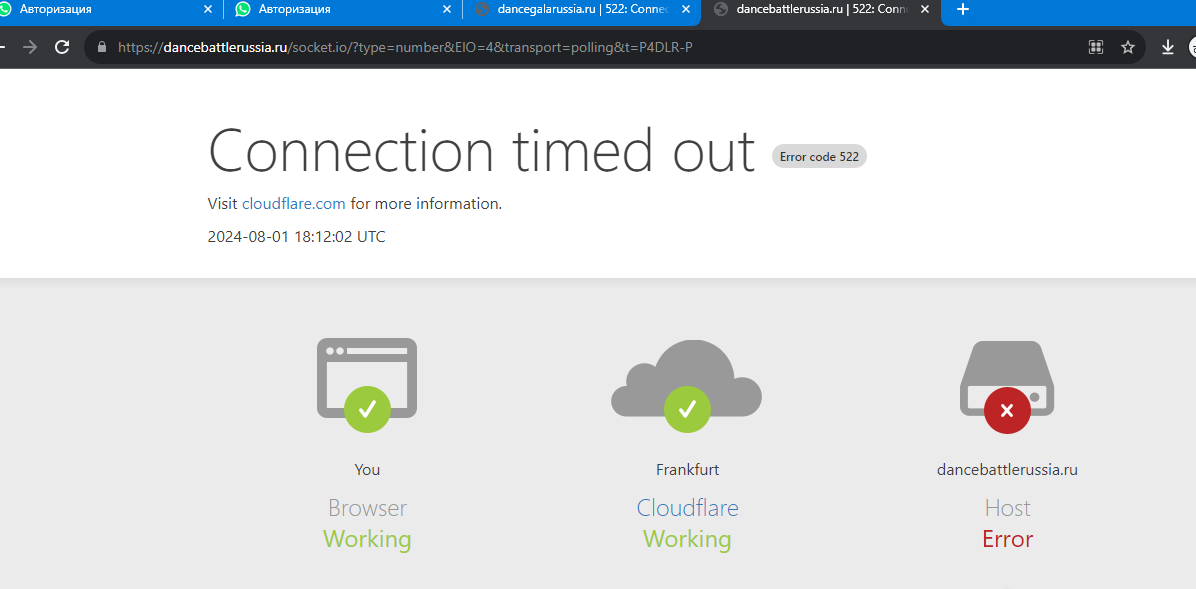
Task: Close the first Авторизация tab
Action: click(x=208, y=9)
